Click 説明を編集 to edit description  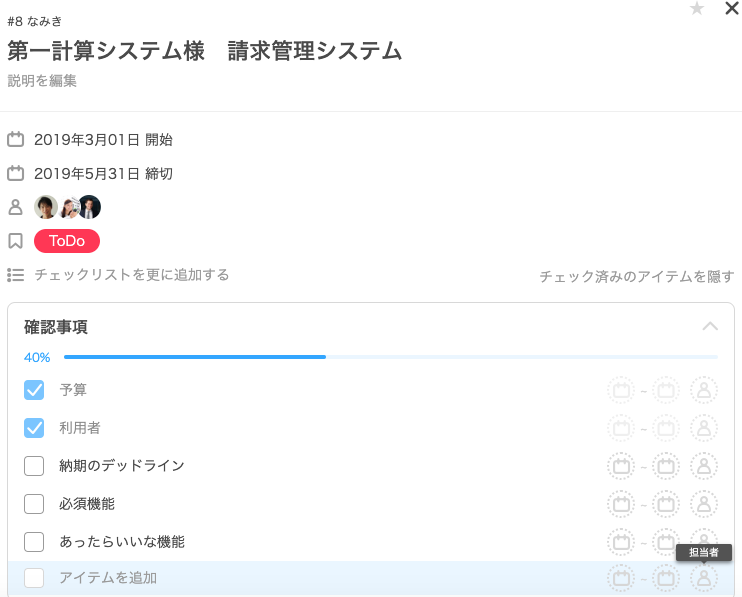coord(42,81)
